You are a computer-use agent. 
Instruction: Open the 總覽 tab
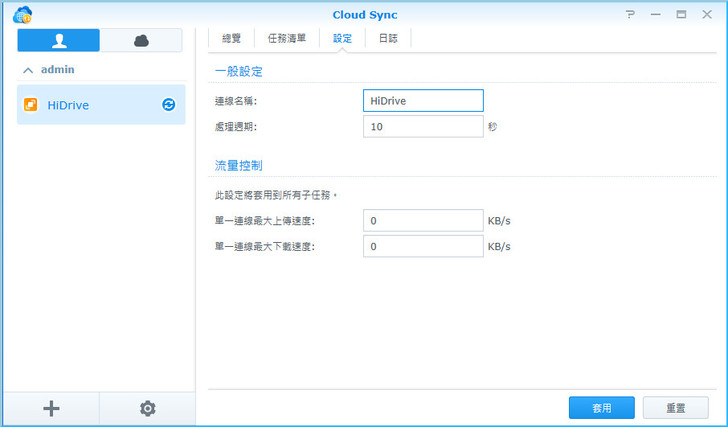point(233,38)
